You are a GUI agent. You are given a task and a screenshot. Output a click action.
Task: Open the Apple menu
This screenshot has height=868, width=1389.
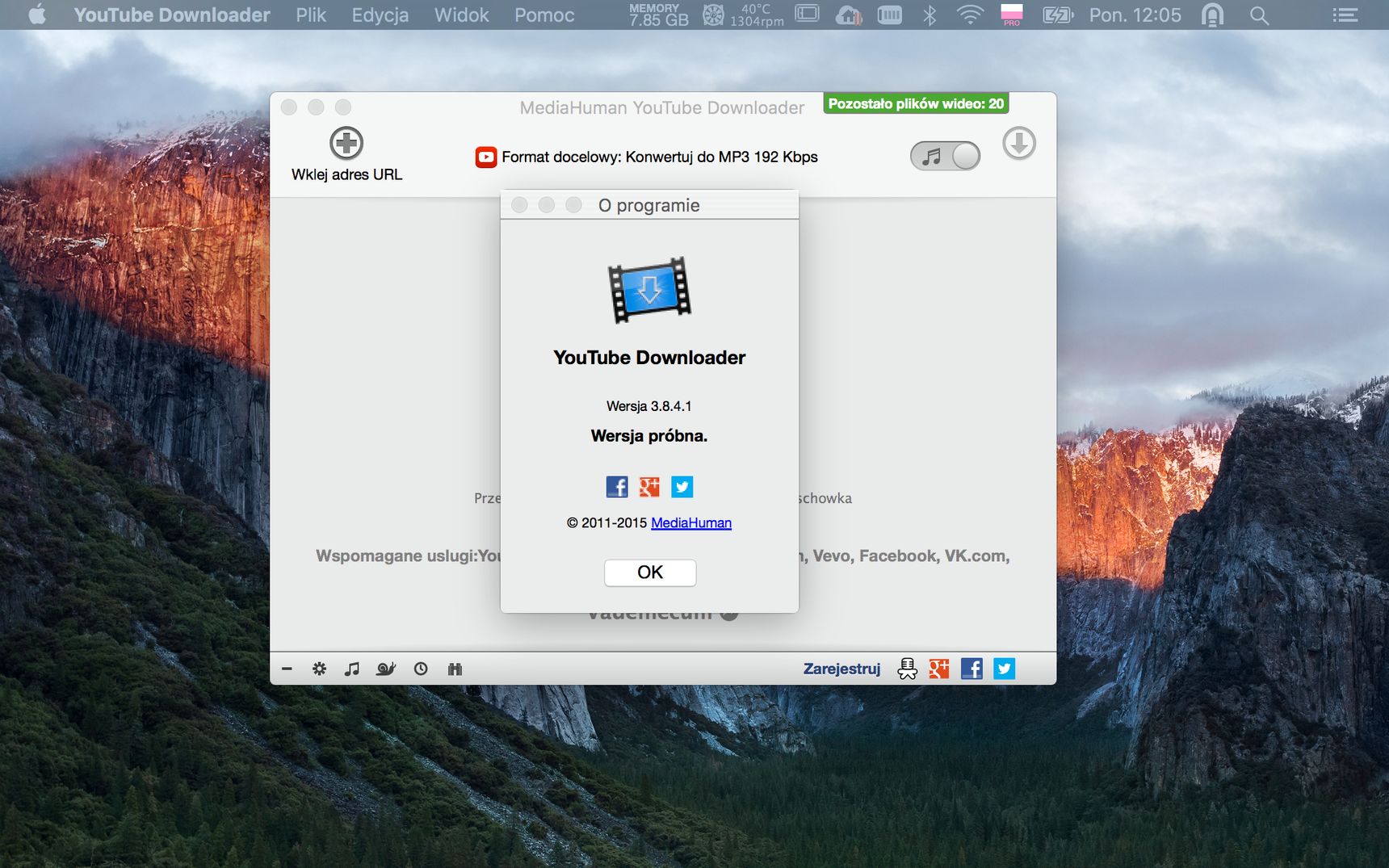[37, 15]
